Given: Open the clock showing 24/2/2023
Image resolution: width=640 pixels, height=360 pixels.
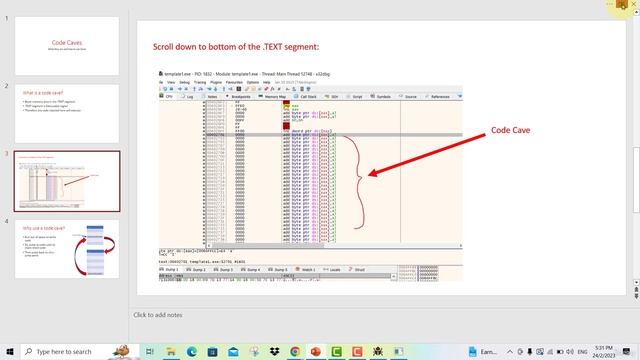Looking at the screenshot, I should 604,351.
